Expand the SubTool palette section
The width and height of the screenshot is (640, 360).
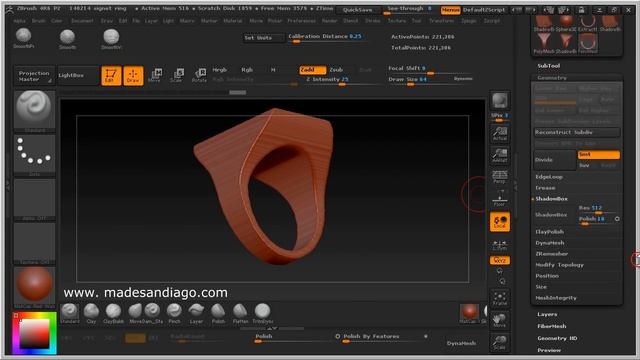[549, 66]
